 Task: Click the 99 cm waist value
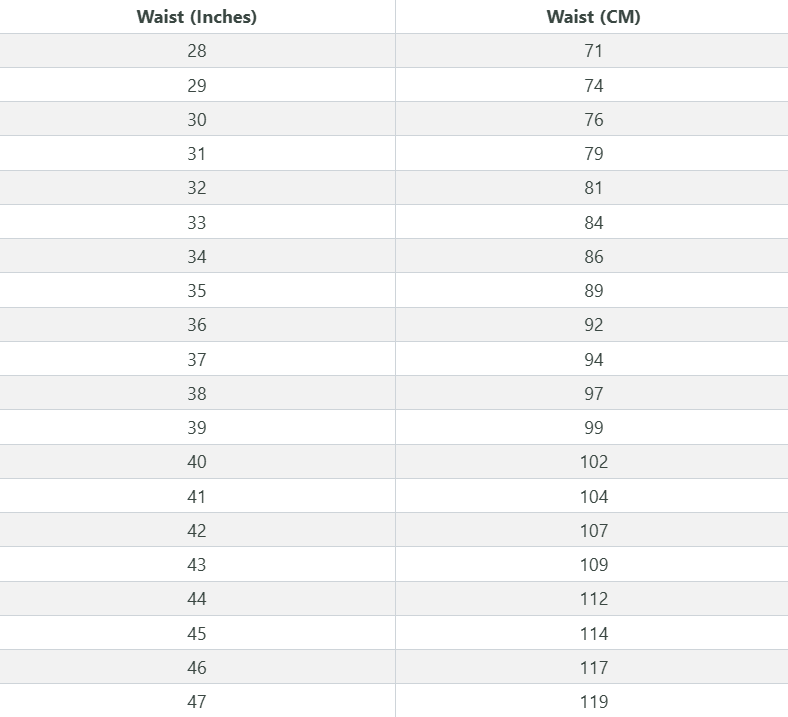point(594,428)
